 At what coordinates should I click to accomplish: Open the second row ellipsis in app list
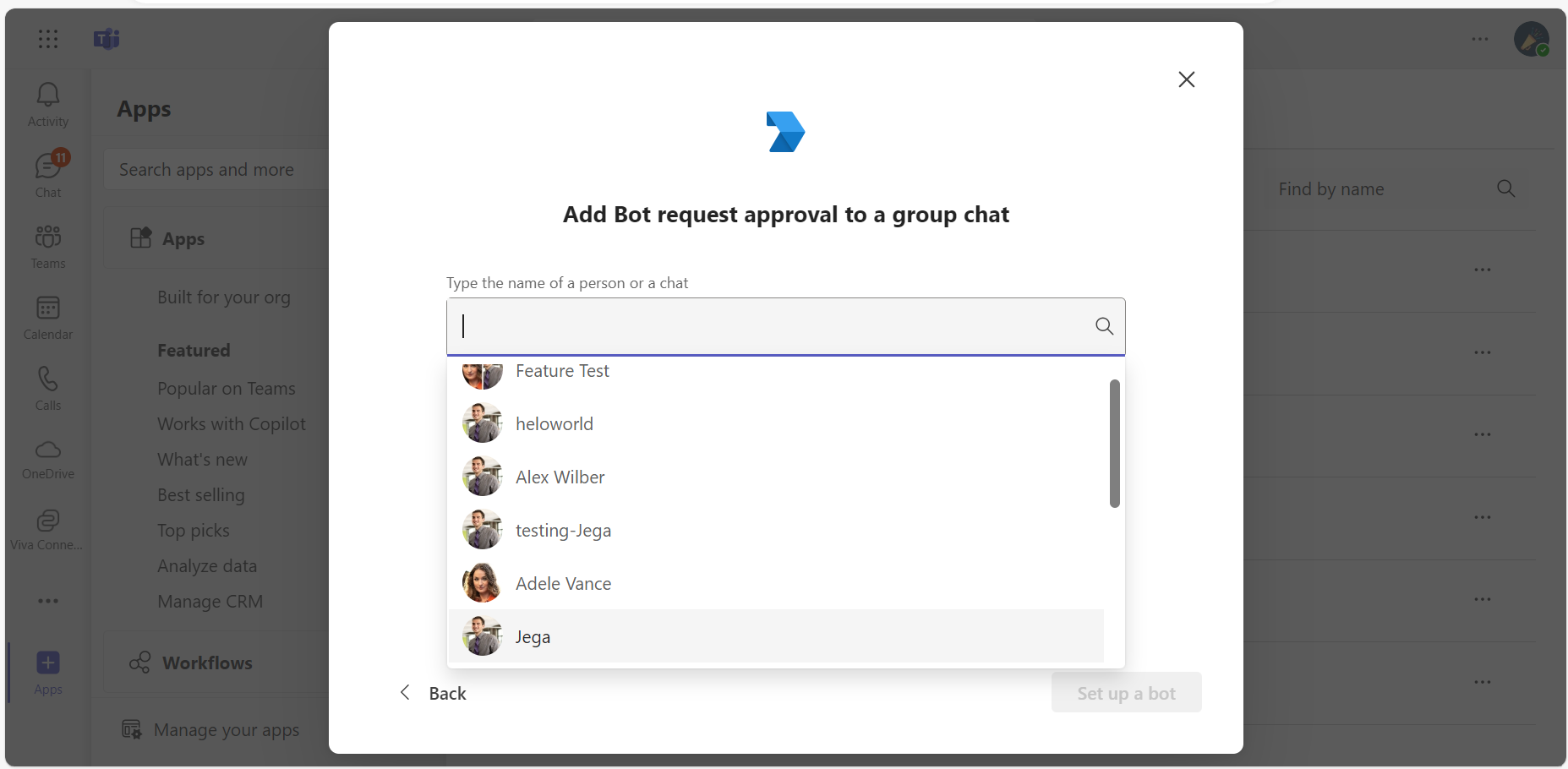[1483, 352]
